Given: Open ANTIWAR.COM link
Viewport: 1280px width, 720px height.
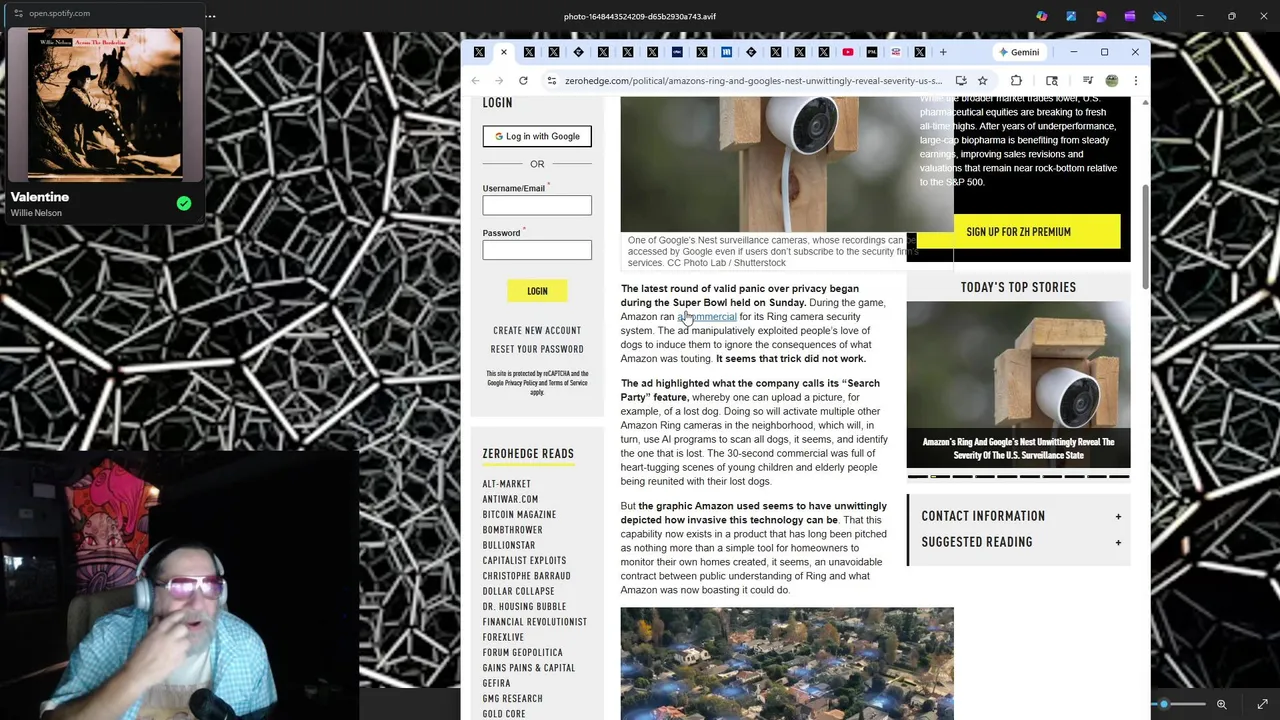Looking at the screenshot, I should pyautogui.click(x=510, y=499).
